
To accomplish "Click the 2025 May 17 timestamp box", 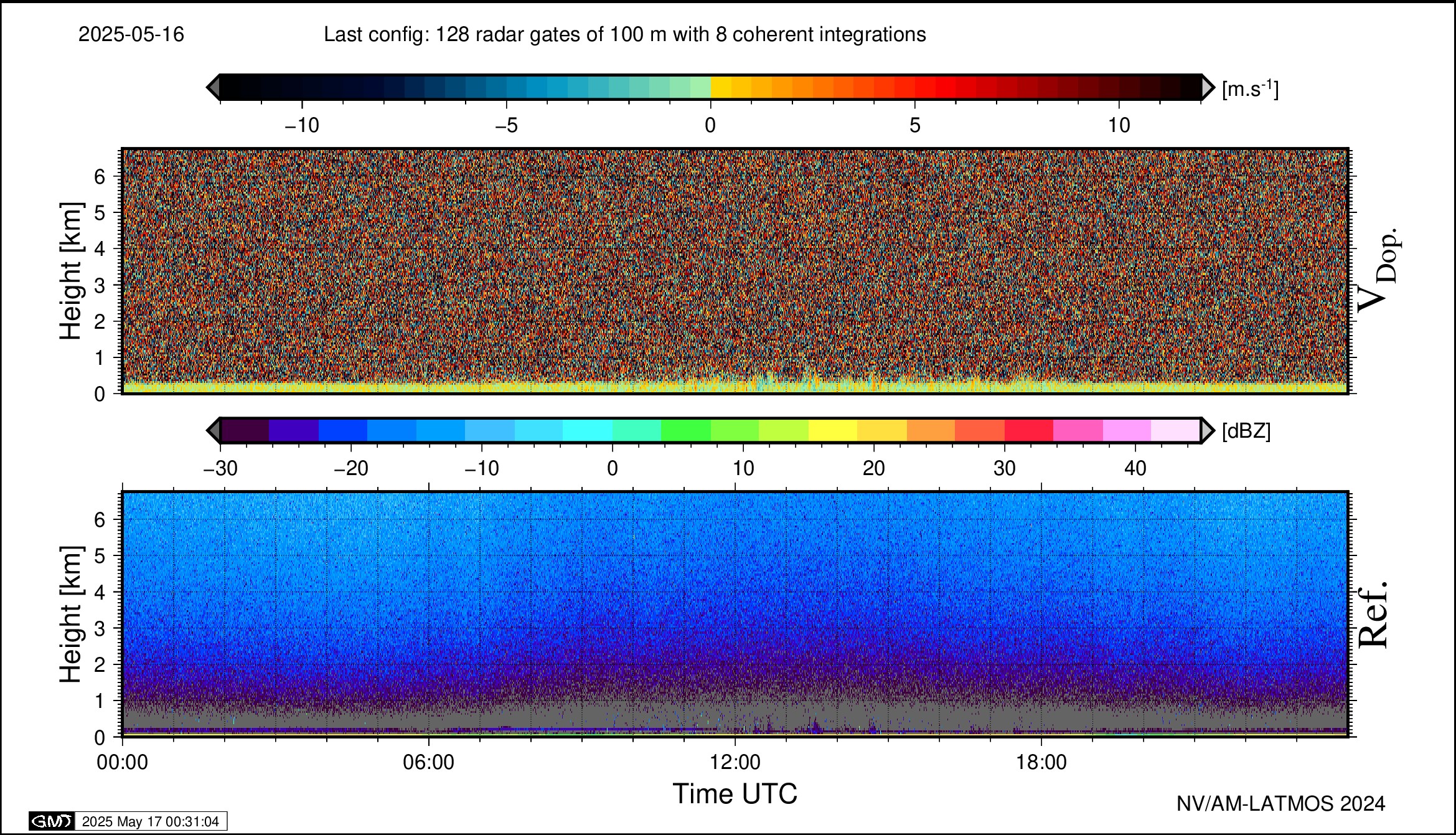I will (151, 821).
